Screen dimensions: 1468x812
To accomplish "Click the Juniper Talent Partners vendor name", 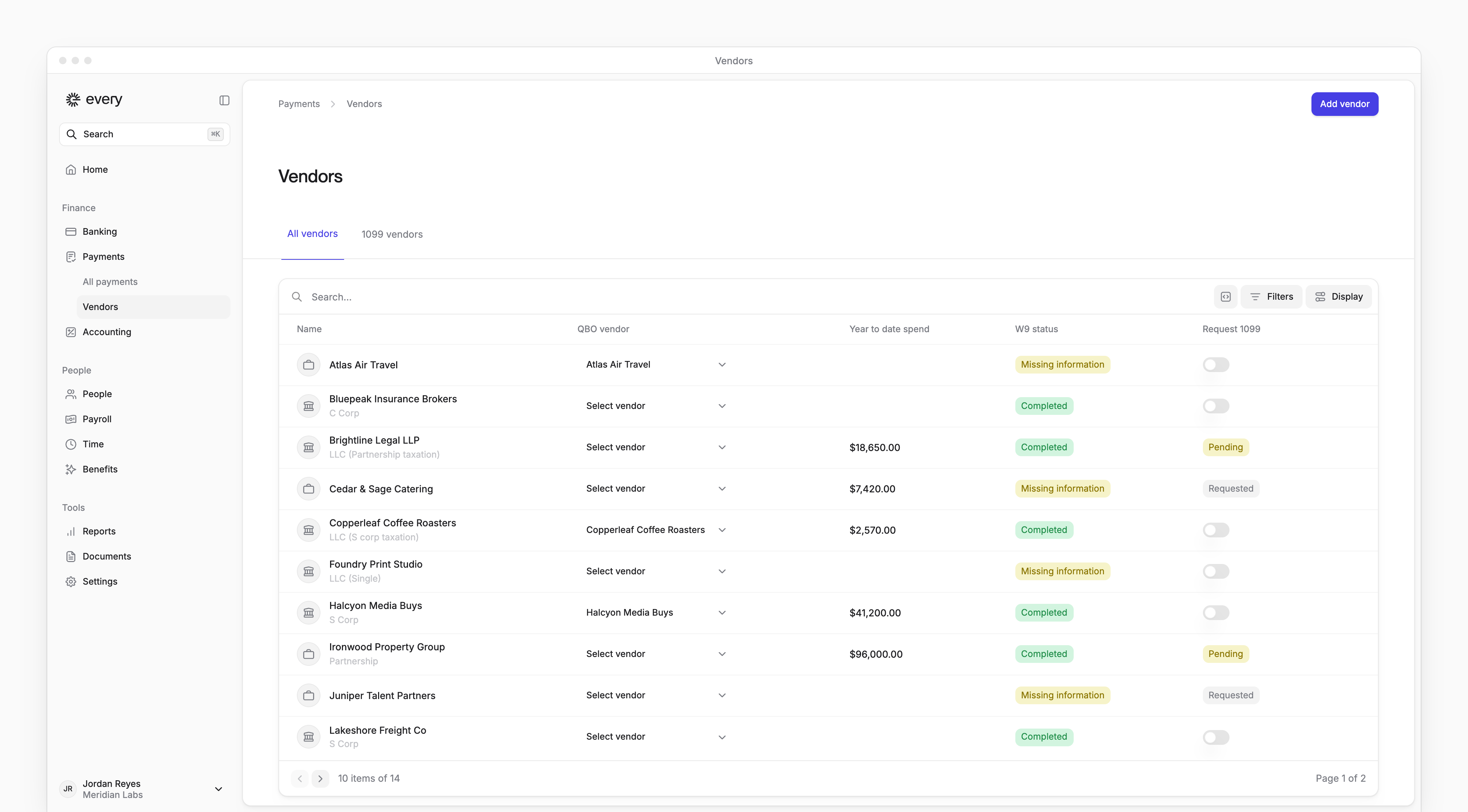I will click(383, 695).
